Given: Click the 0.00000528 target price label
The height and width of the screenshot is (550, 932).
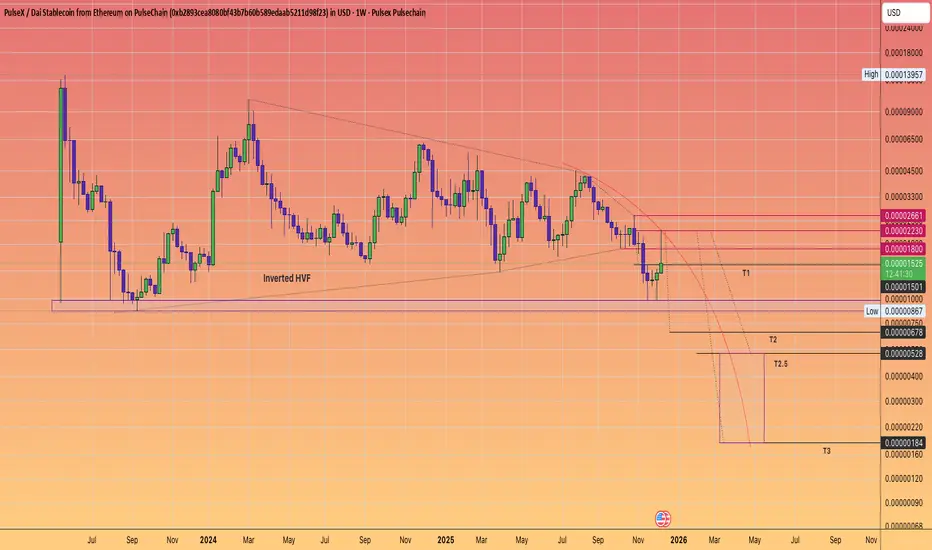Looking at the screenshot, I should [x=903, y=354].
